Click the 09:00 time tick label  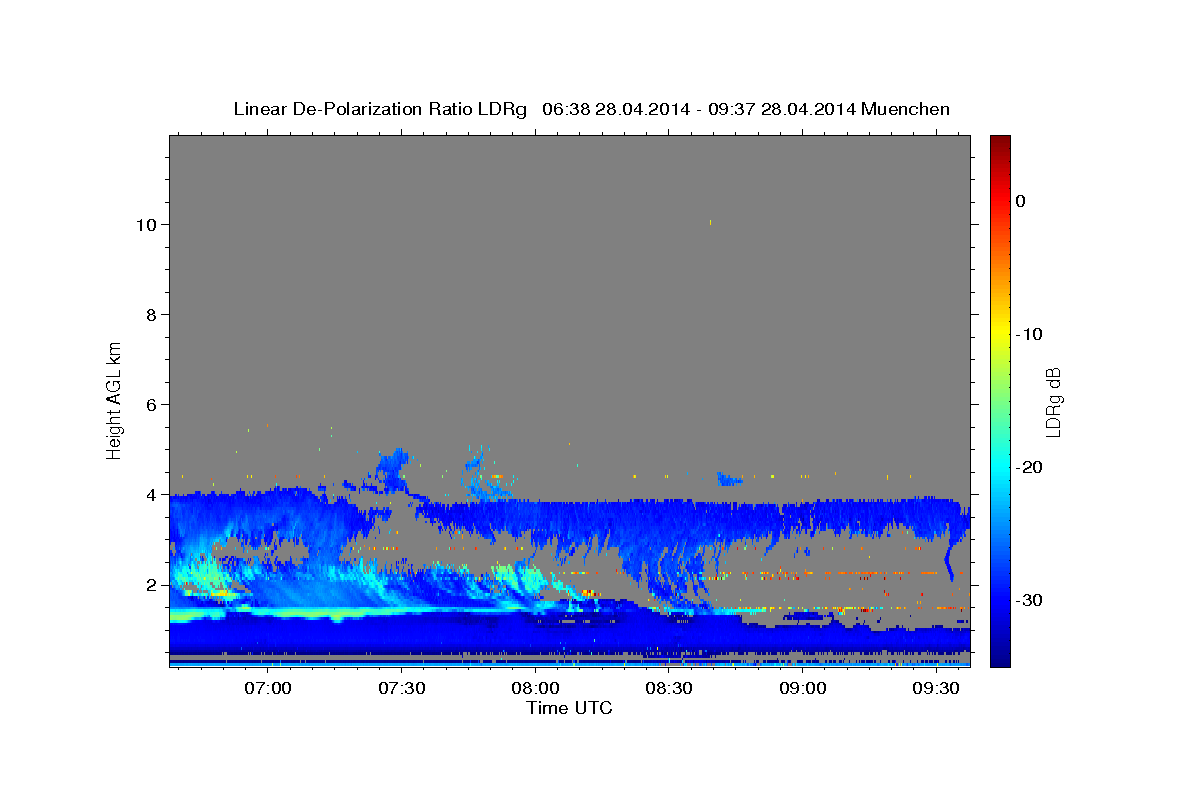[x=803, y=689]
